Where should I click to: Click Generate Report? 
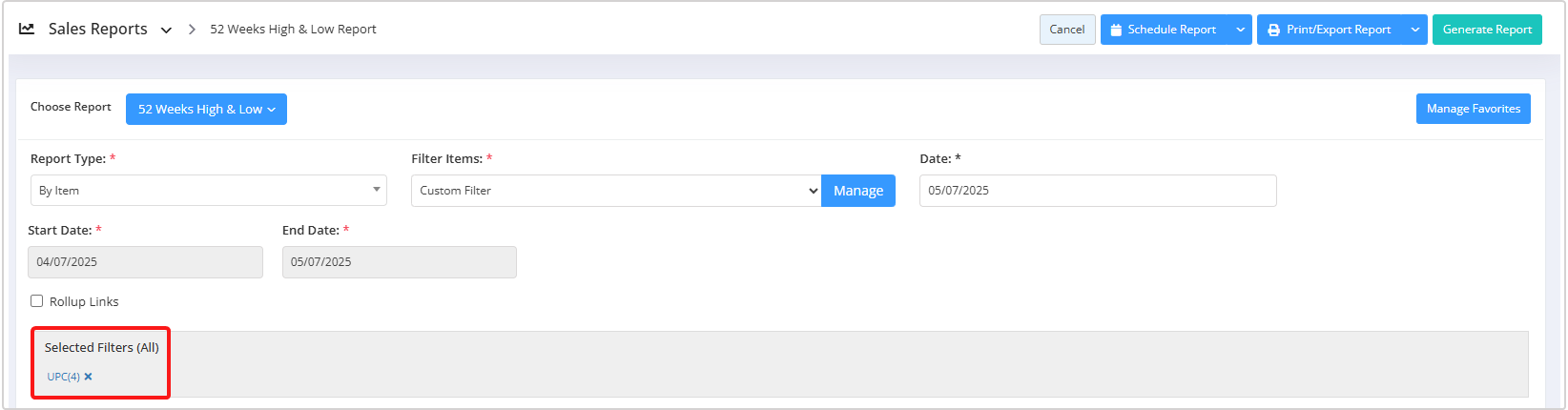click(1486, 30)
